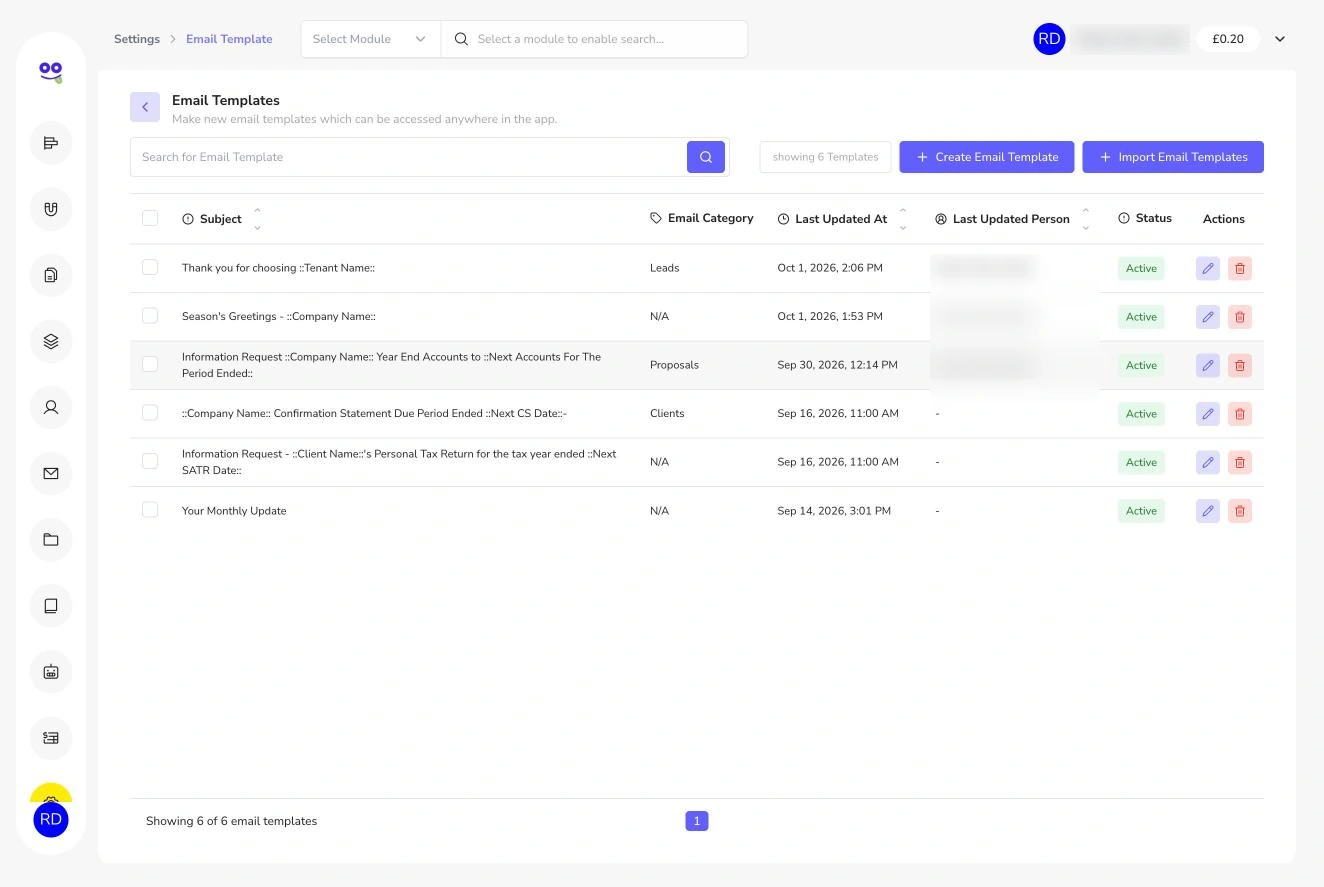
Task: Check the Your Monthly Update row checkbox
Action: coord(150,509)
